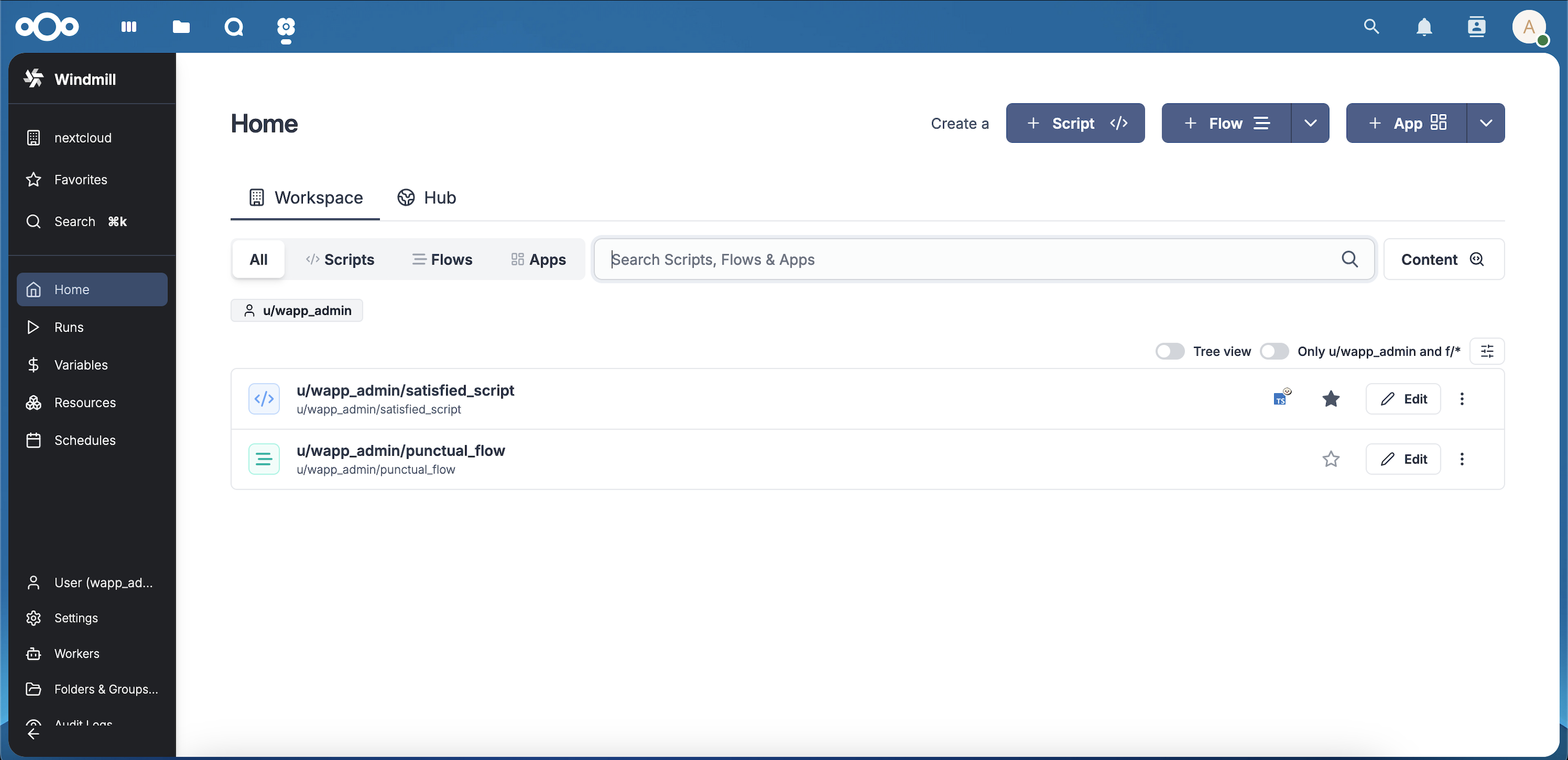Toggle Only u/wapp_admin and f/* filter

point(1274,351)
